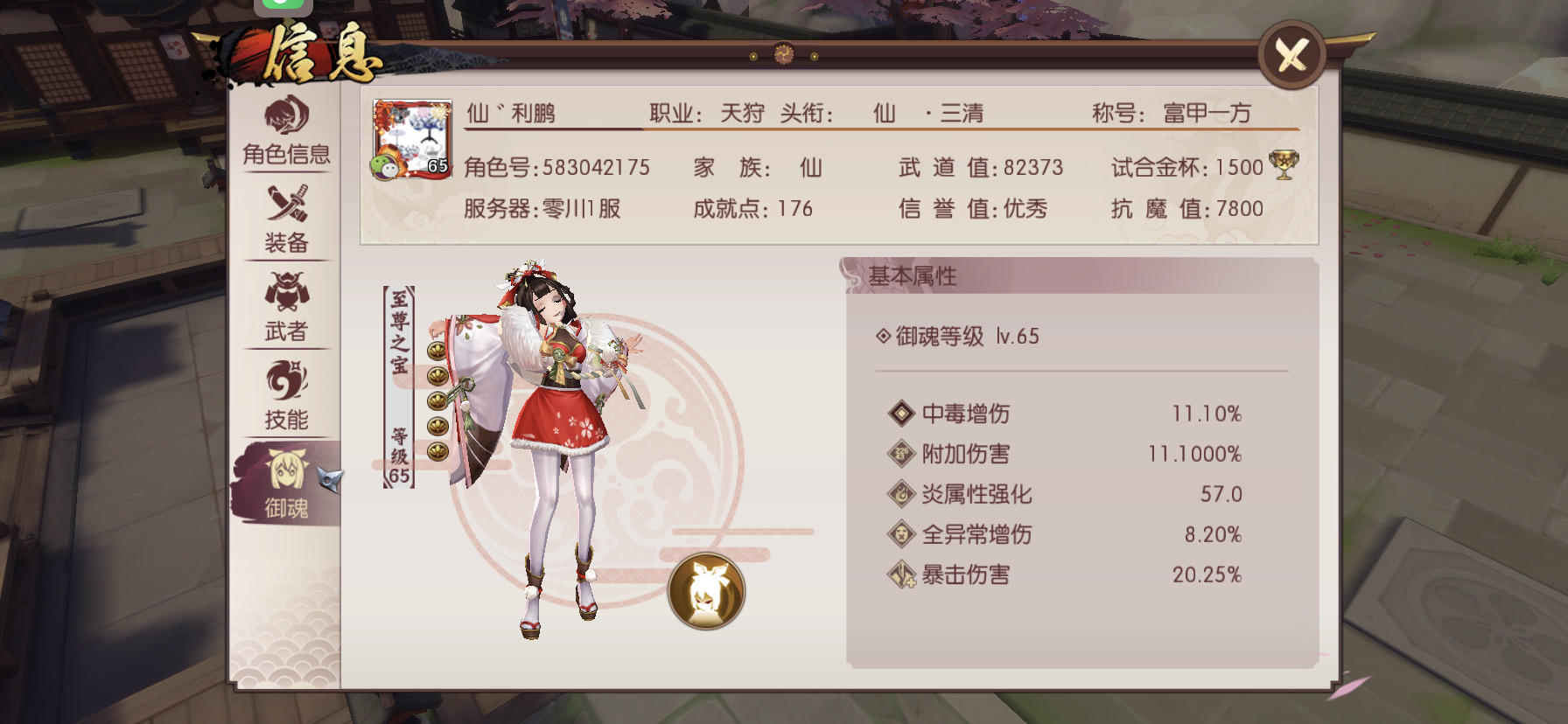The width and height of the screenshot is (1568, 724).
Task: Click the 御魂等级 lv.65 entry
Action: pos(958,336)
